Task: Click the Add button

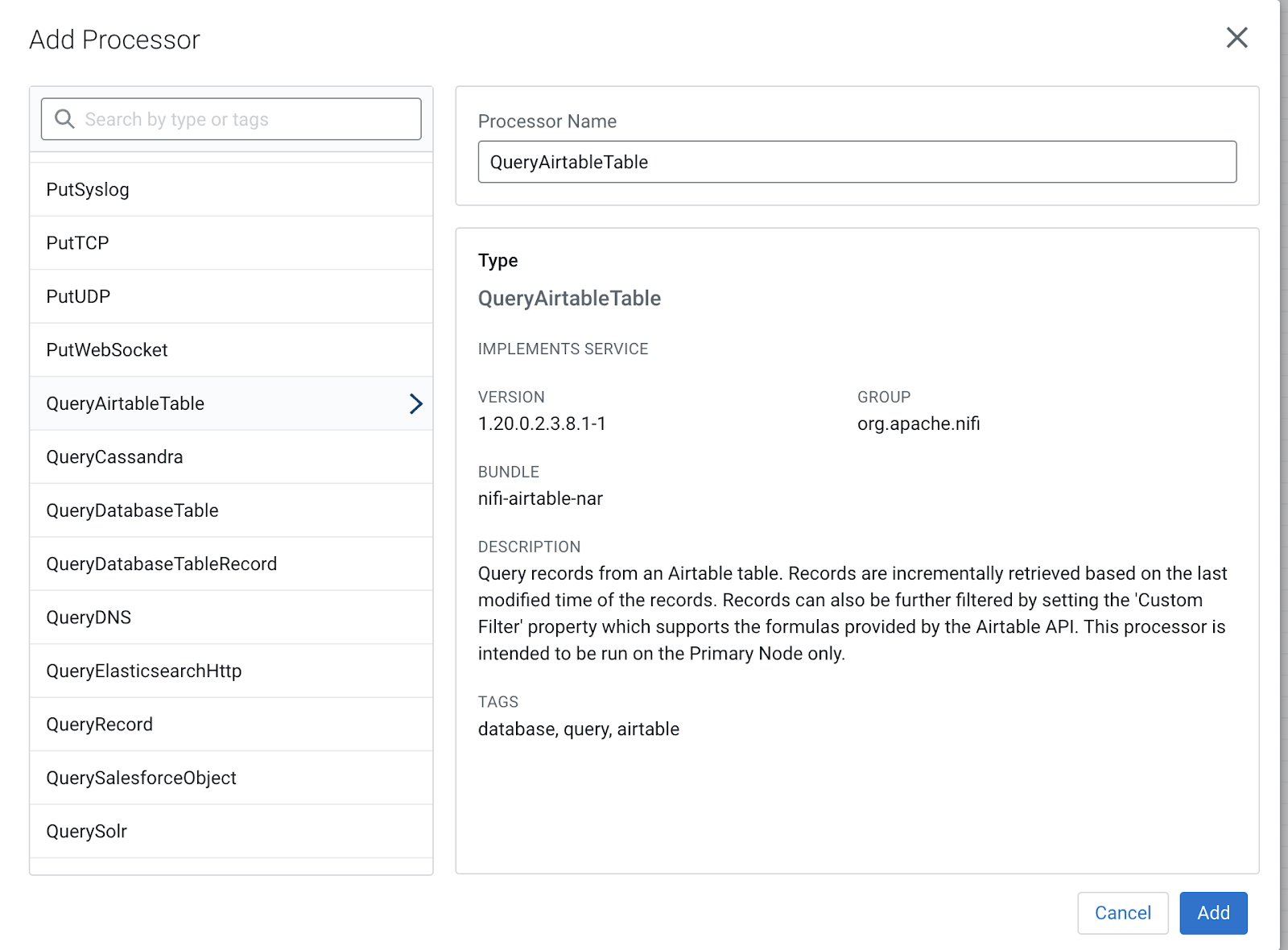Action: tap(1213, 913)
